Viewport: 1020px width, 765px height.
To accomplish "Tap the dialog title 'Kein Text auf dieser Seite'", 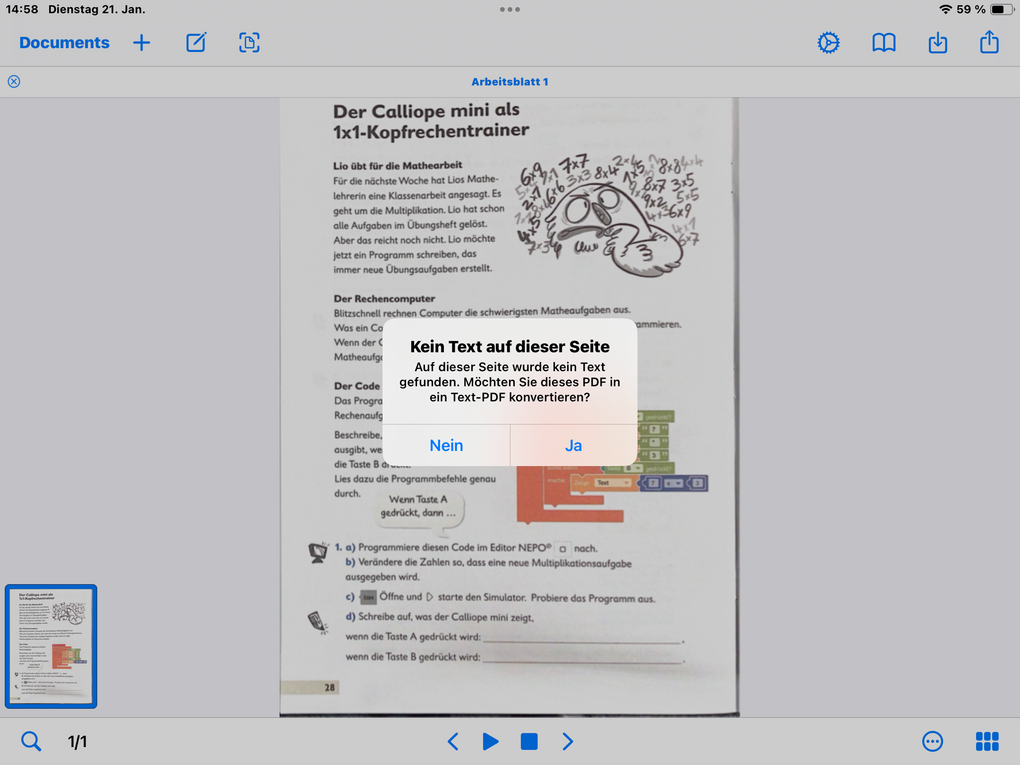I will coord(509,347).
